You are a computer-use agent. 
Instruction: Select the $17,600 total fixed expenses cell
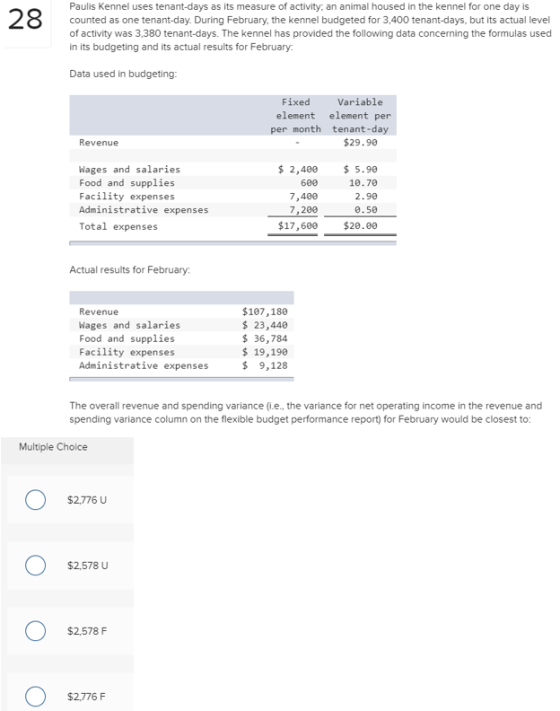click(x=297, y=226)
